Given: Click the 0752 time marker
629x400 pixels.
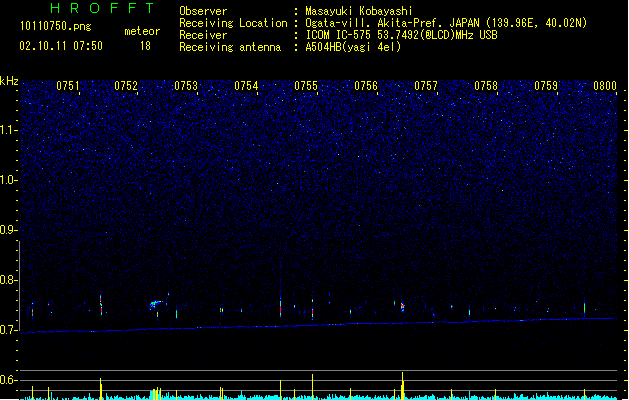Looking at the screenshot, I should pyautogui.click(x=126, y=86).
